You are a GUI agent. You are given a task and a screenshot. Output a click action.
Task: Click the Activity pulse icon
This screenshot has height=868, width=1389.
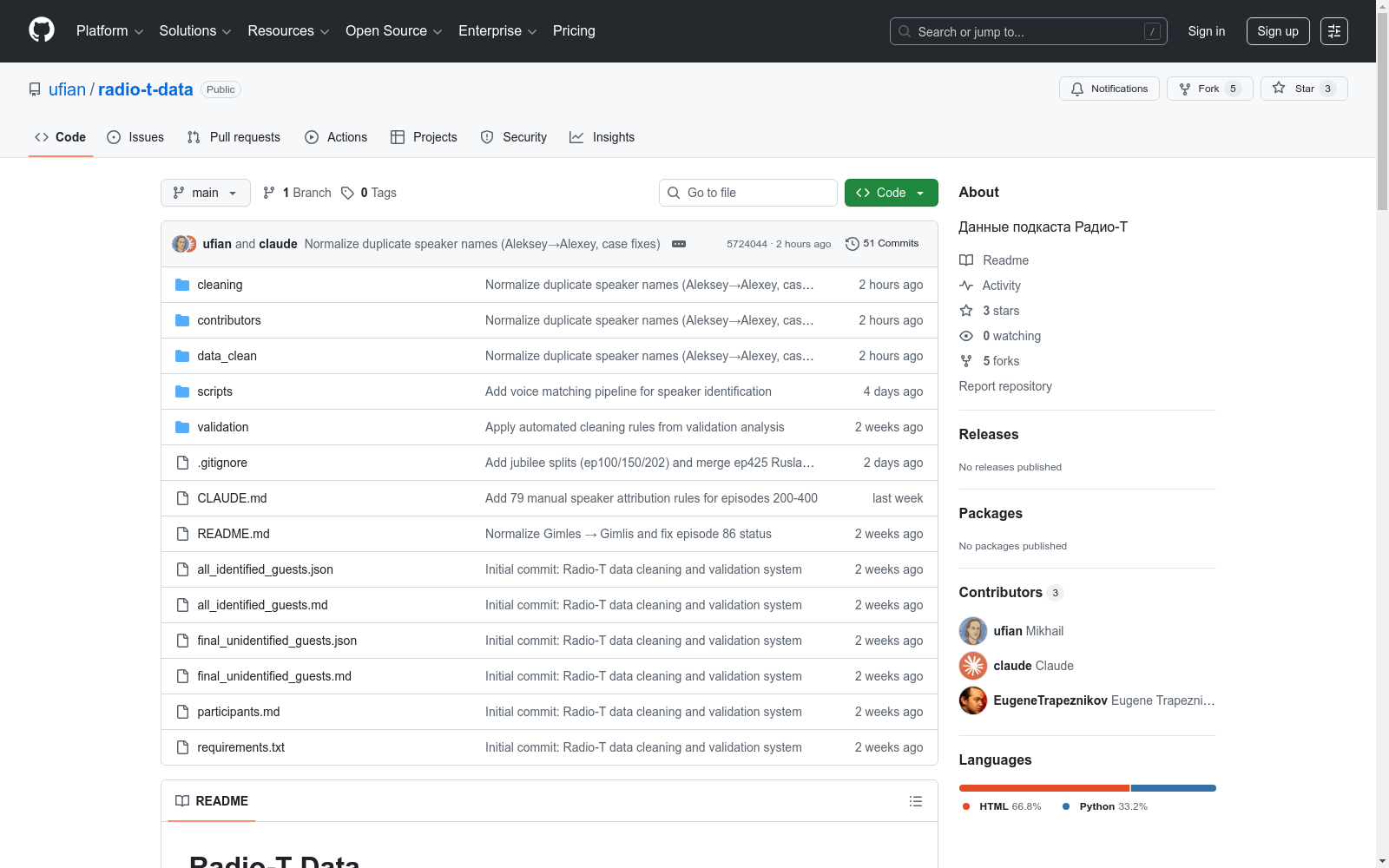tap(966, 286)
